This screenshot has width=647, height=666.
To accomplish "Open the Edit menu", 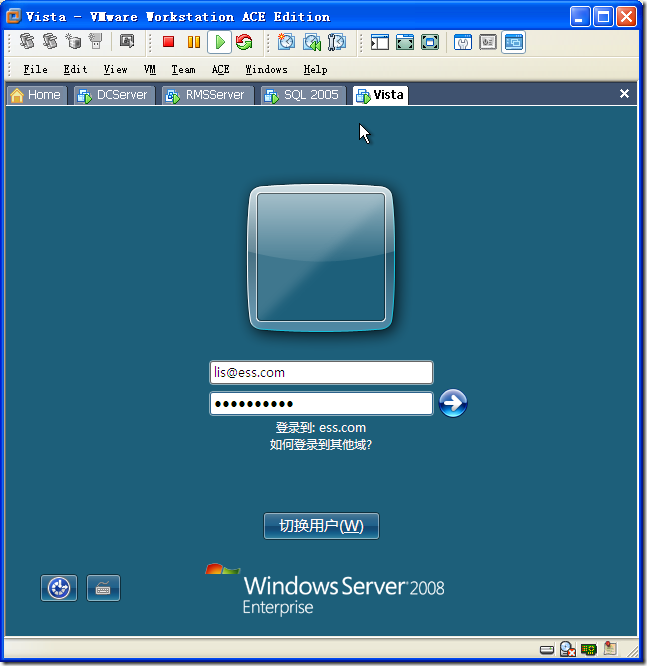I will 75,69.
